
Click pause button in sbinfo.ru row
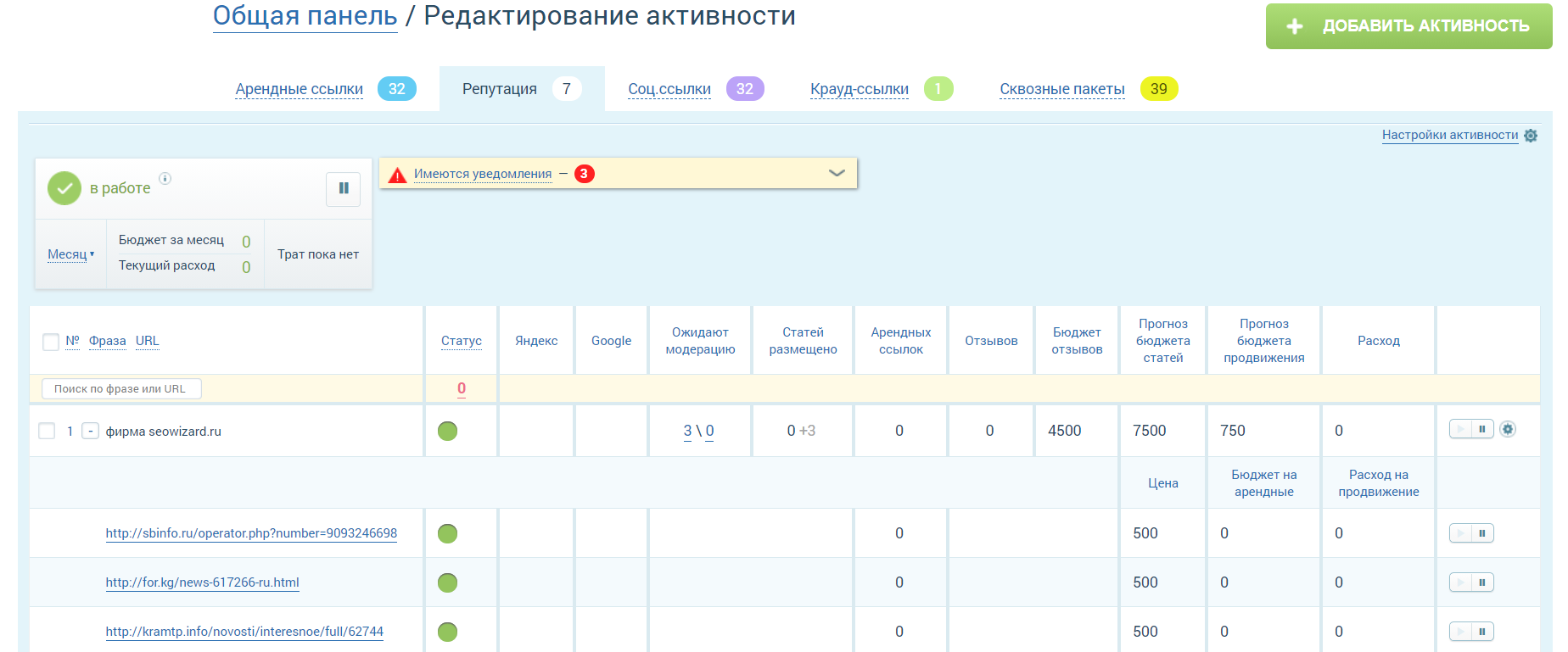pyautogui.click(x=1482, y=533)
